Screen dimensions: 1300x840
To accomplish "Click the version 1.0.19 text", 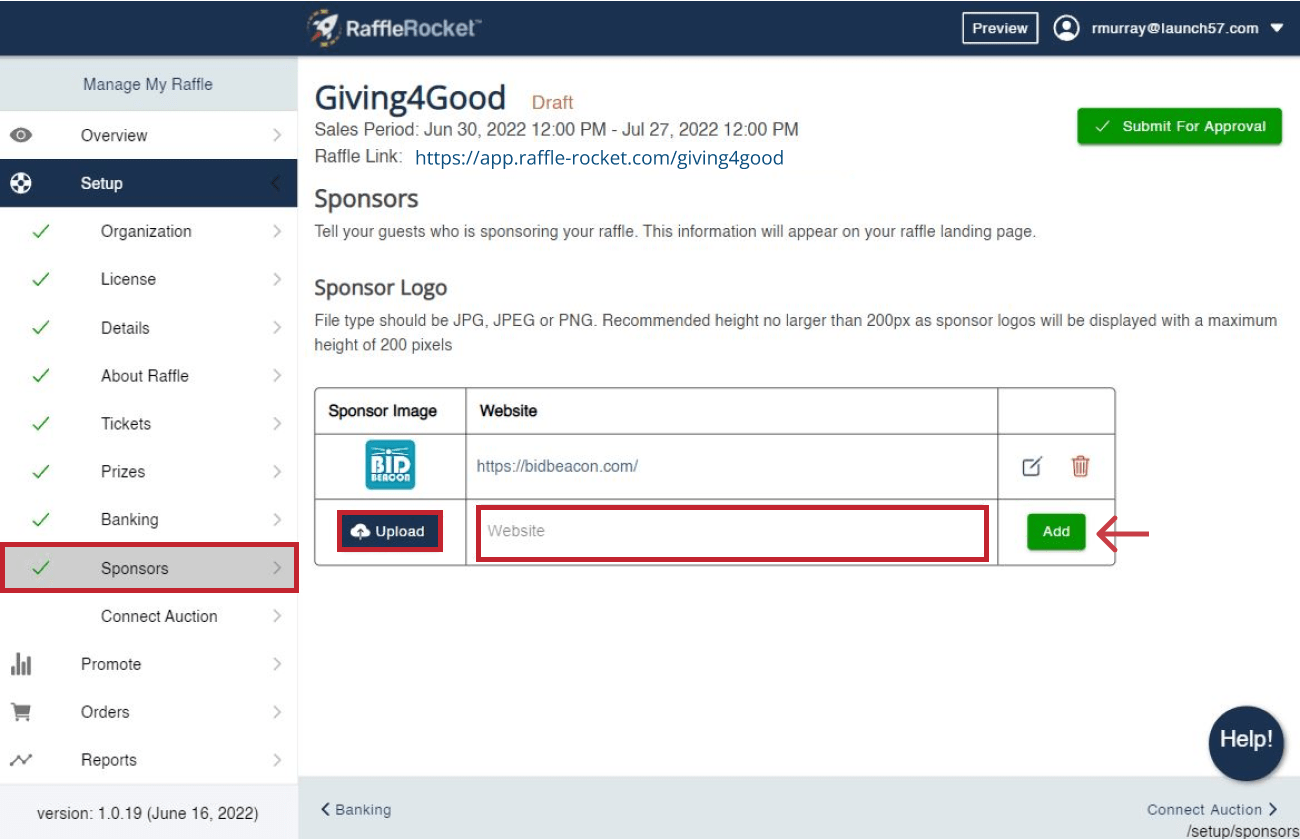I will [x=148, y=813].
